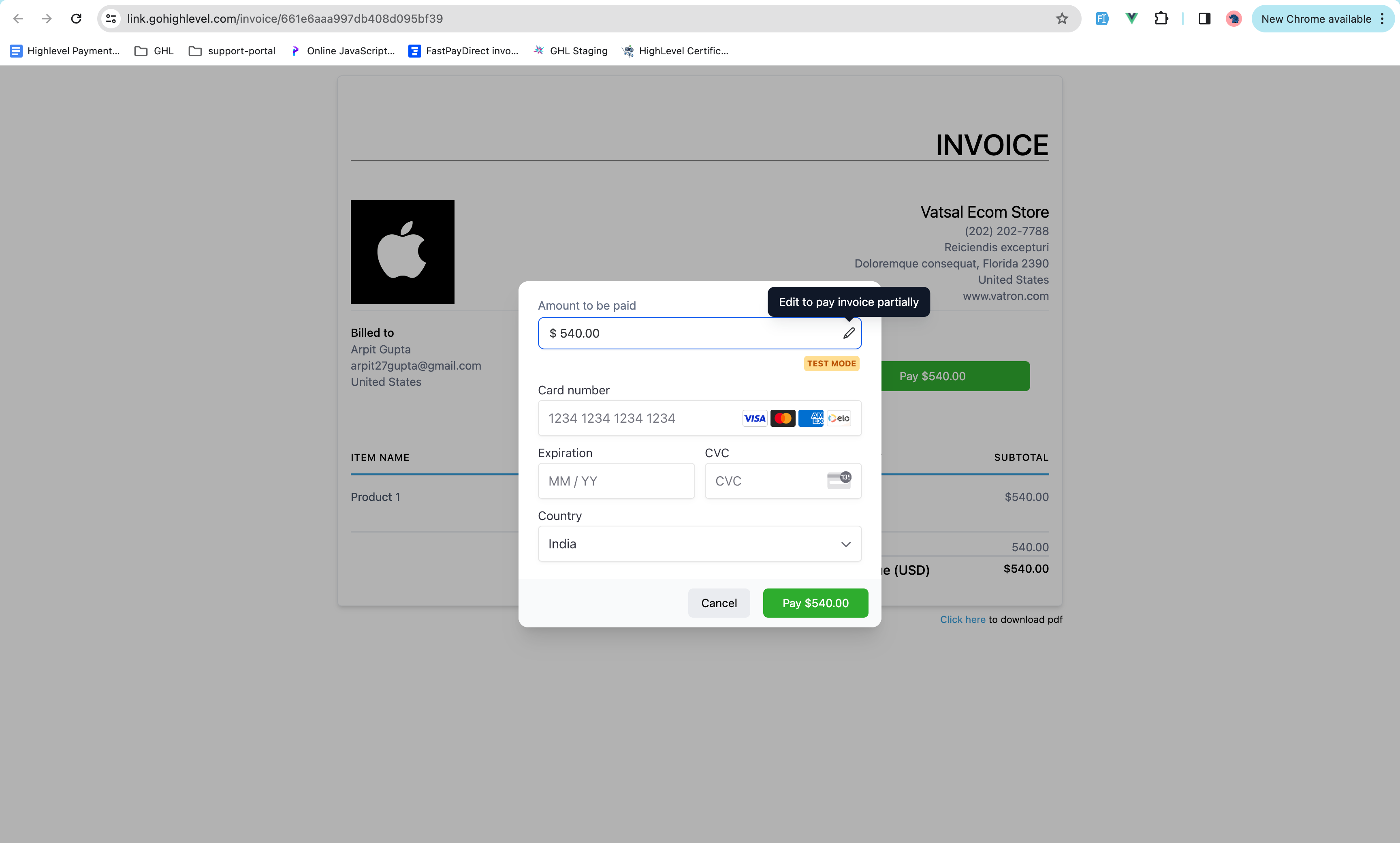Open the FastPayDirect invoice bookmark
This screenshot has height=843, width=1400.
coord(463,51)
